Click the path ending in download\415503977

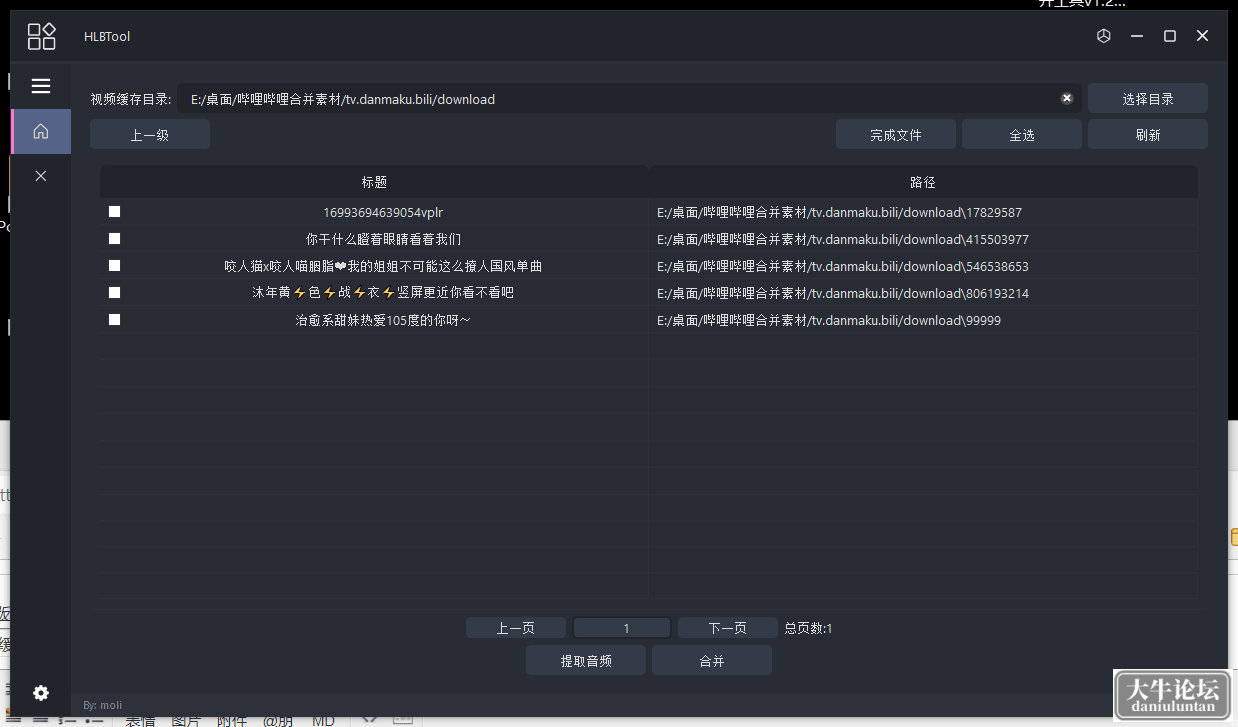click(843, 240)
